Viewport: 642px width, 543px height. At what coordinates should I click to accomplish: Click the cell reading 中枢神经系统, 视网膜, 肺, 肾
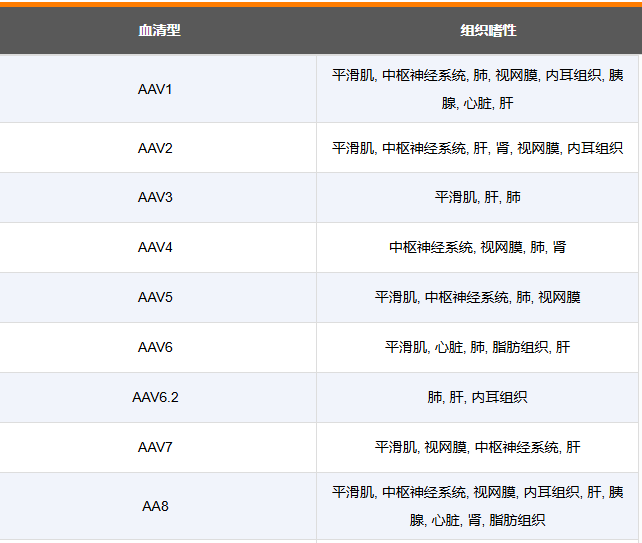[477, 247]
